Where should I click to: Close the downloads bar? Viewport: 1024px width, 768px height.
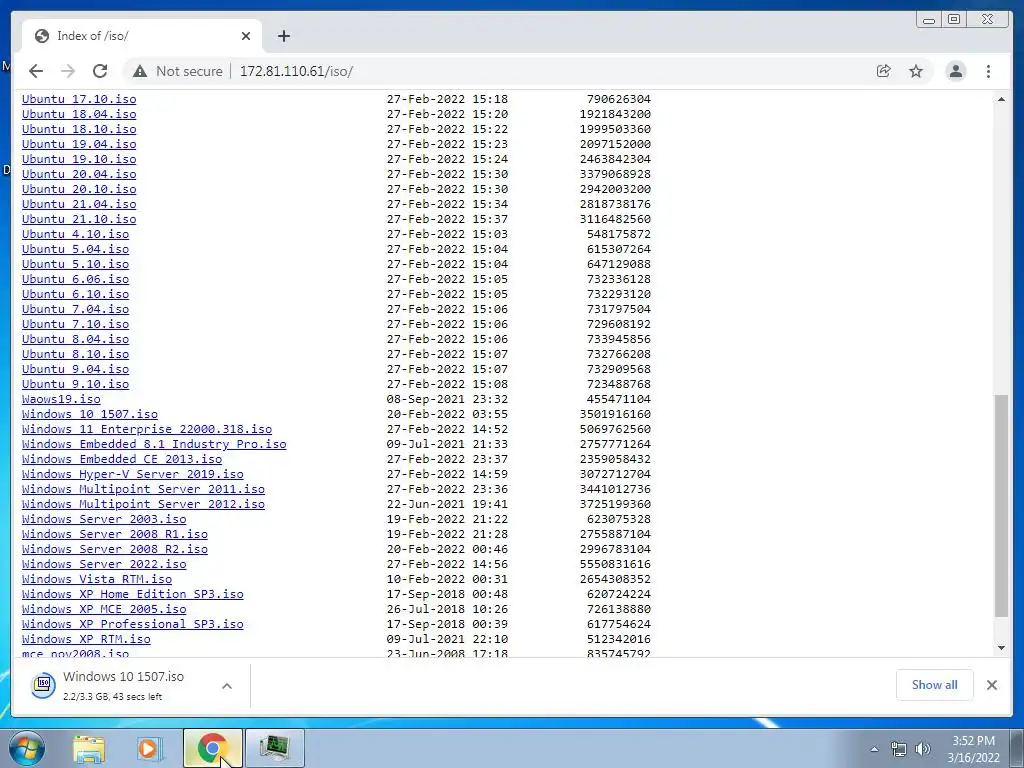click(992, 685)
